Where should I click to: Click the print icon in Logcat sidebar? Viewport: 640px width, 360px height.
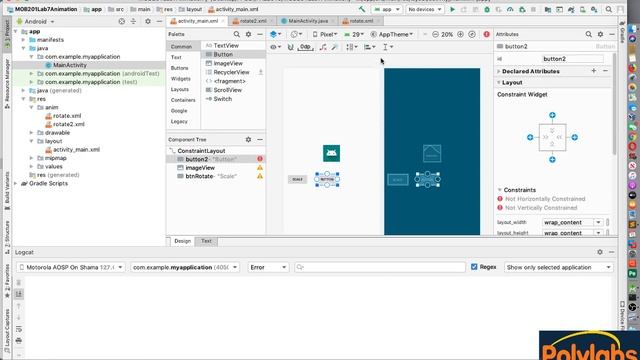pos(19,340)
